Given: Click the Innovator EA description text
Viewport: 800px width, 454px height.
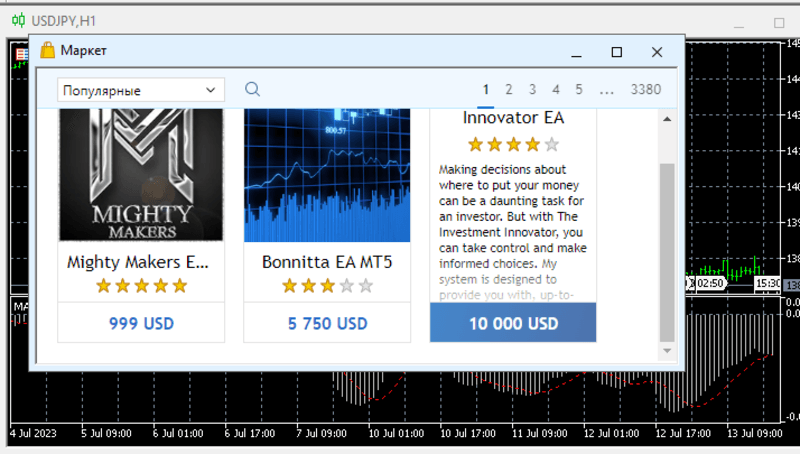Looking at the screenshot, I should 513,232.
